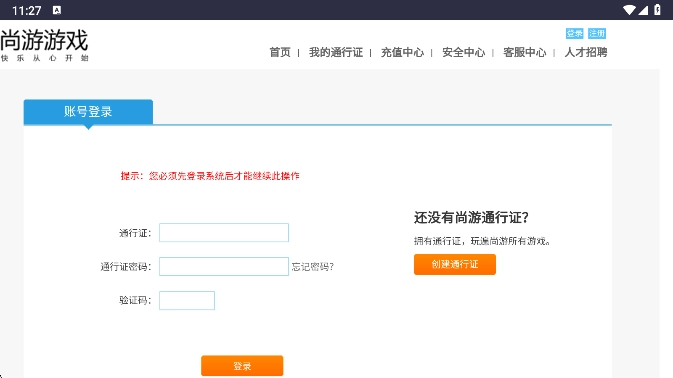
Task: Go to 充值中心 in the navigation bar
Action: [x=402, y=52]
